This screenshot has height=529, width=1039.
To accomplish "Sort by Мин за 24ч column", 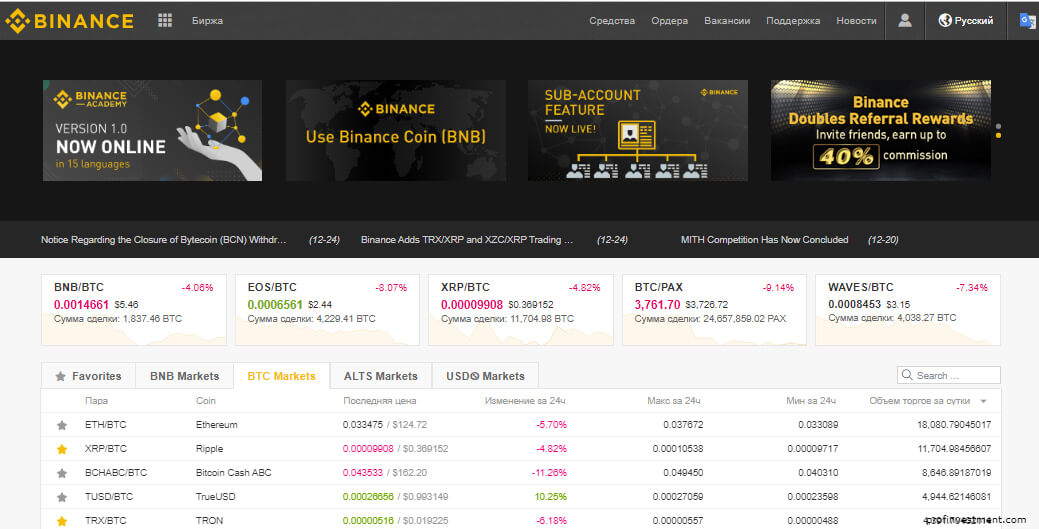I will (x=811, y=401).
